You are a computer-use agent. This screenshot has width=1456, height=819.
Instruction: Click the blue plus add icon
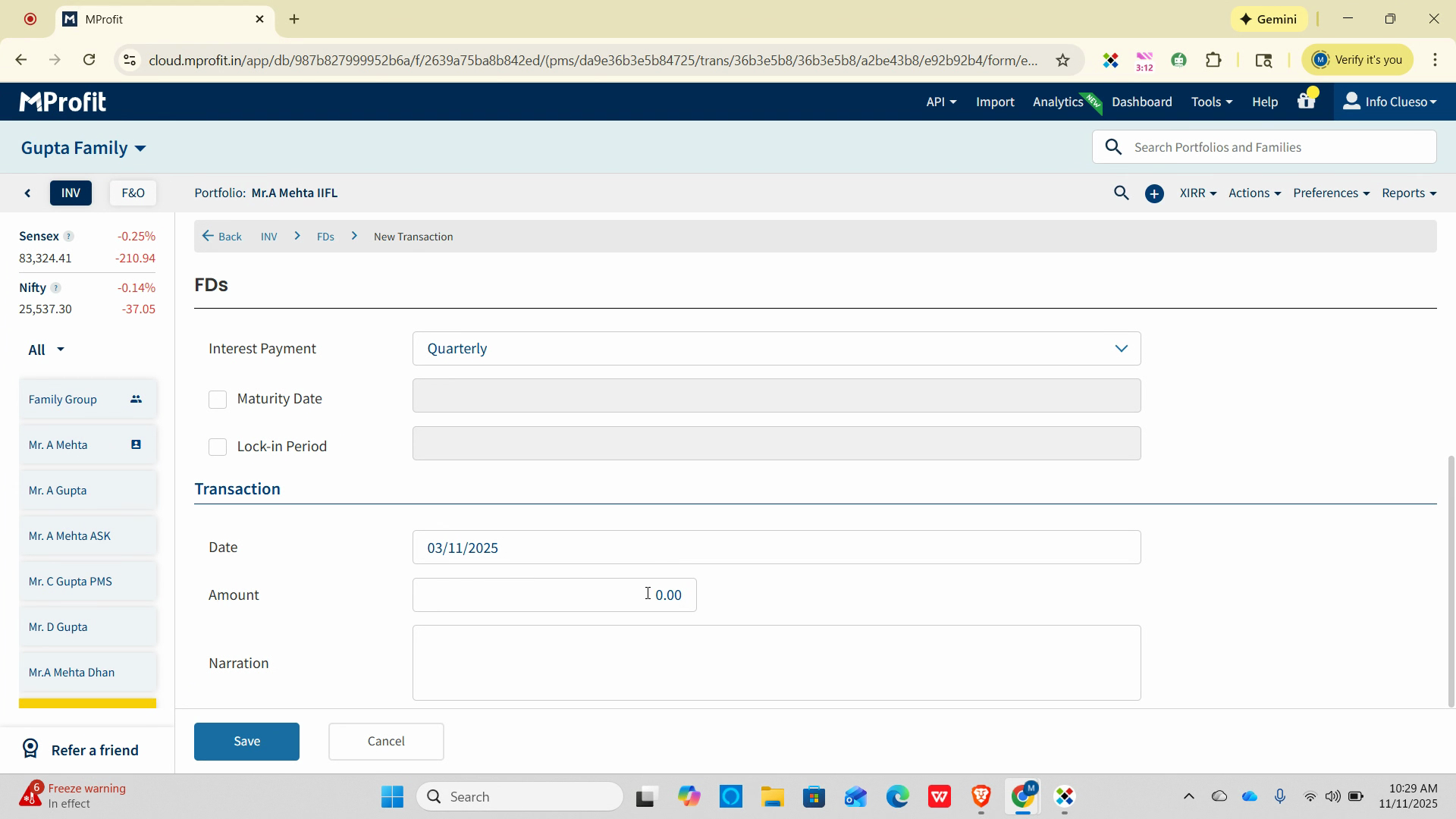pos(1154,194)
